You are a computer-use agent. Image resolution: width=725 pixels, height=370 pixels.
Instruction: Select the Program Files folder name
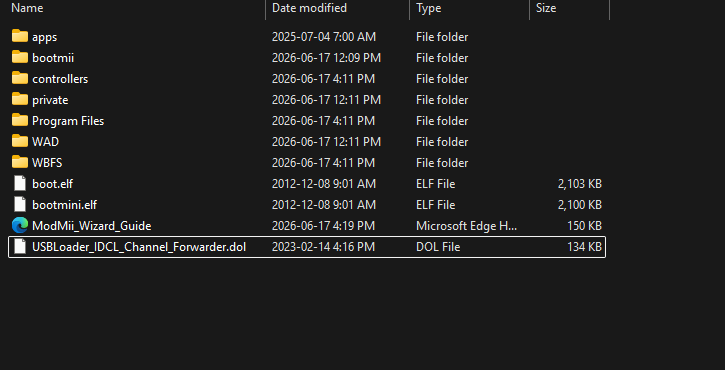(68, 121)
